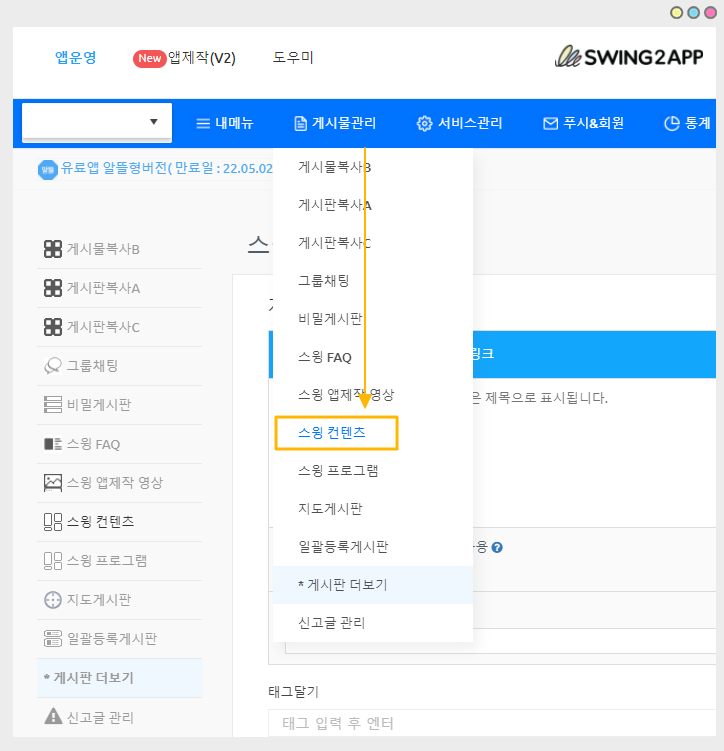Click the image icon beside 스윙 앱제작 영상

pyautogui.click(x=53, y=483)
